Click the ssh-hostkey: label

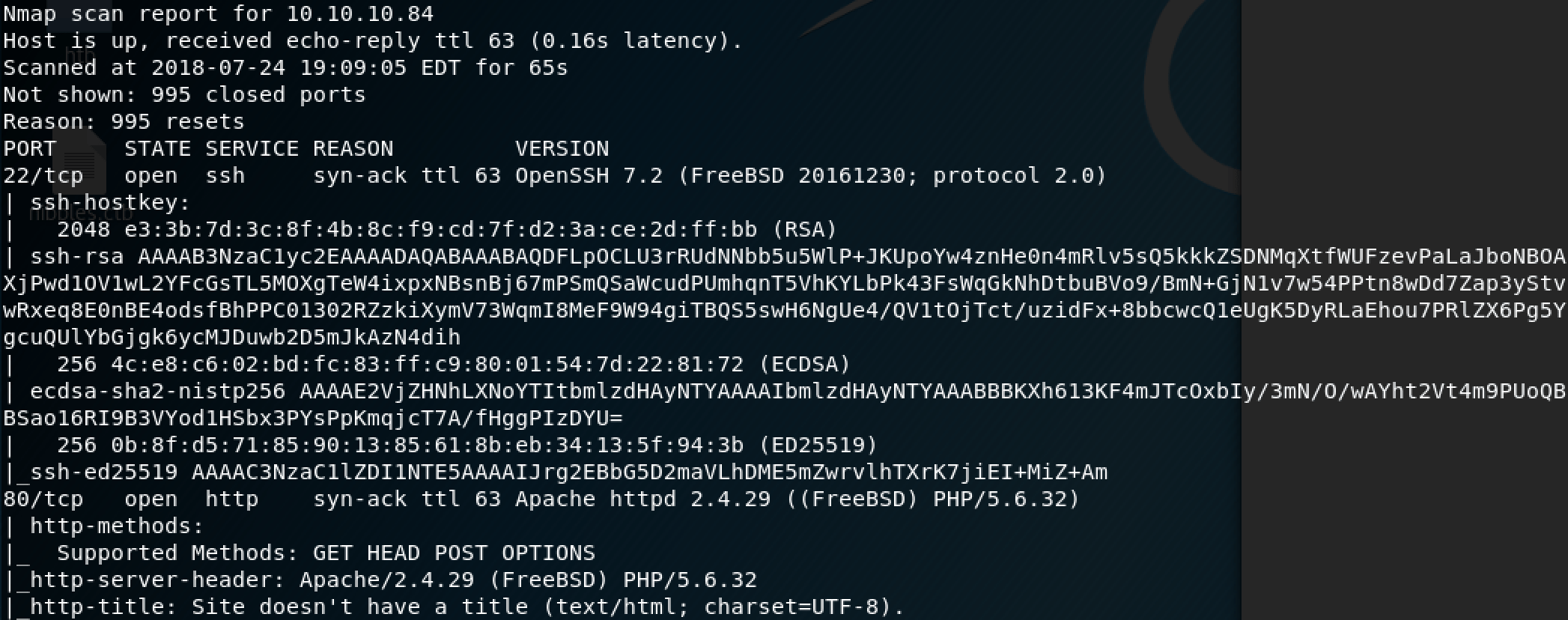pos(110,203)
